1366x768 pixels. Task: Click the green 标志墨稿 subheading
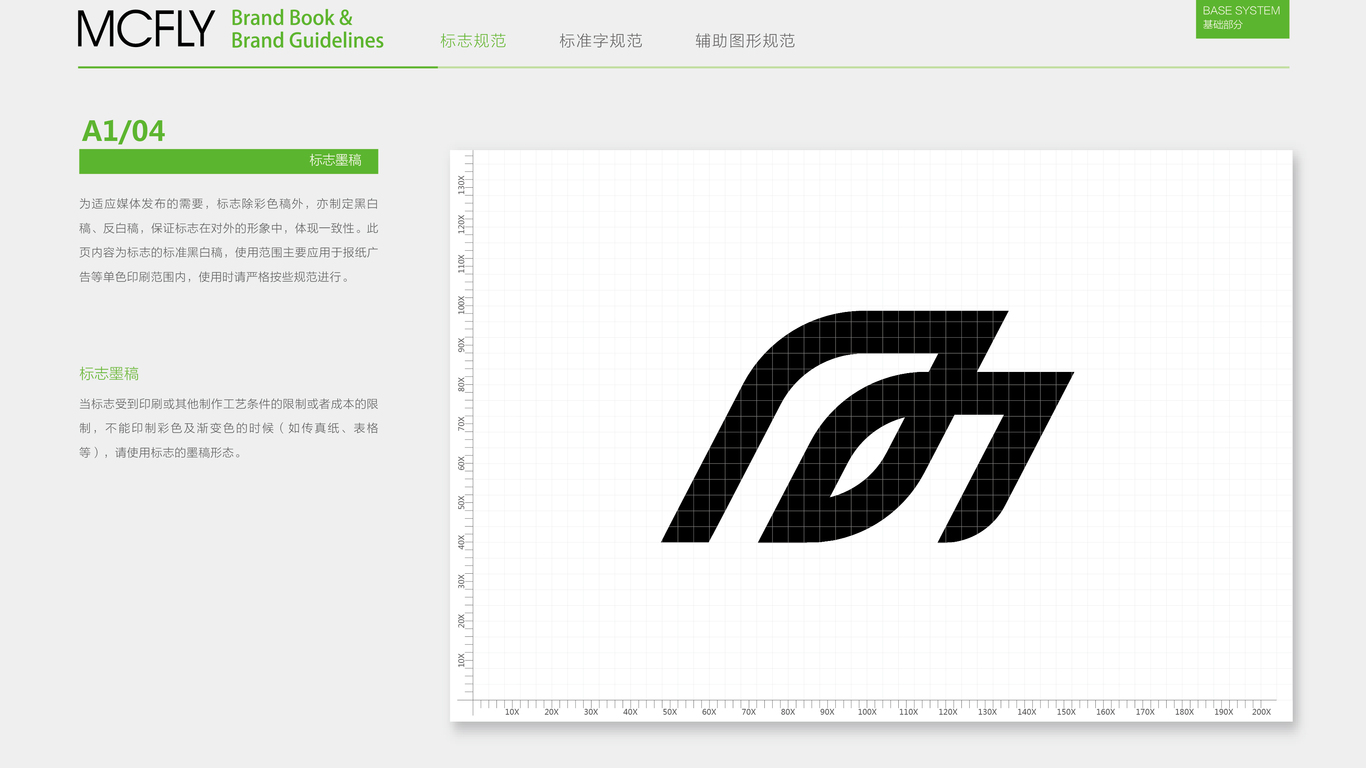point(109,374)
